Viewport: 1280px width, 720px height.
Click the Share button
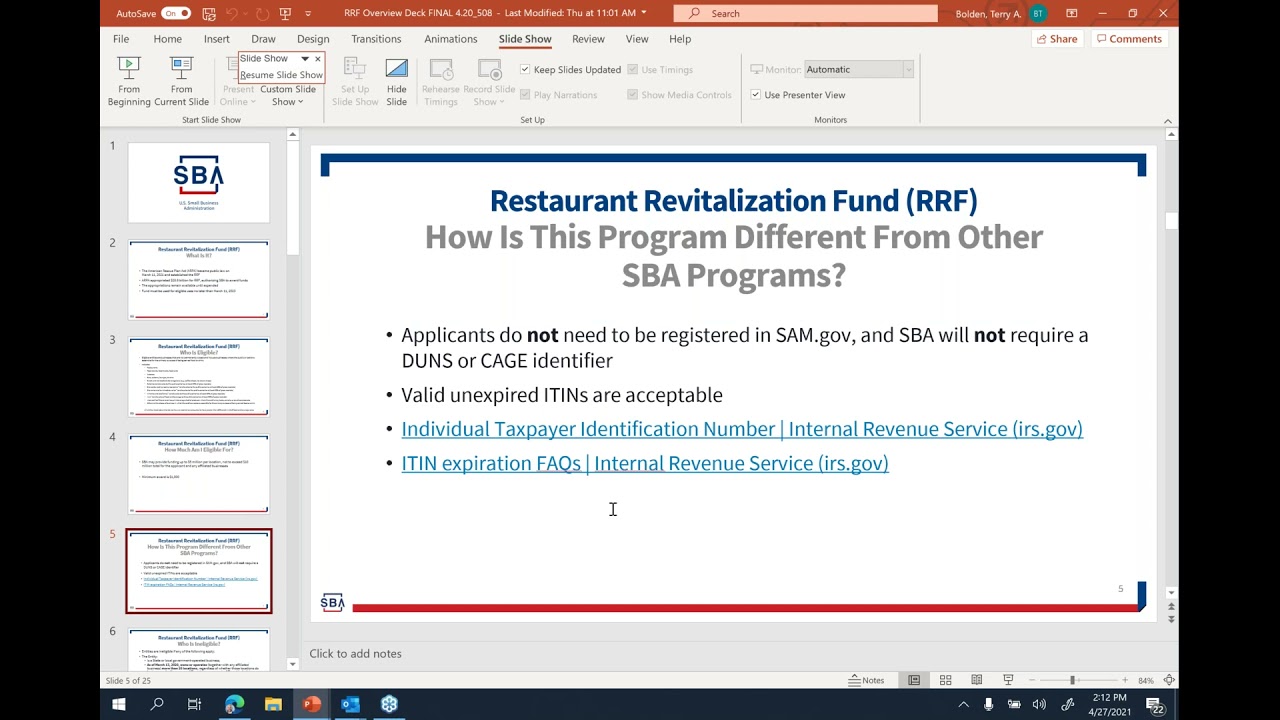click(x=1057, y=39)
